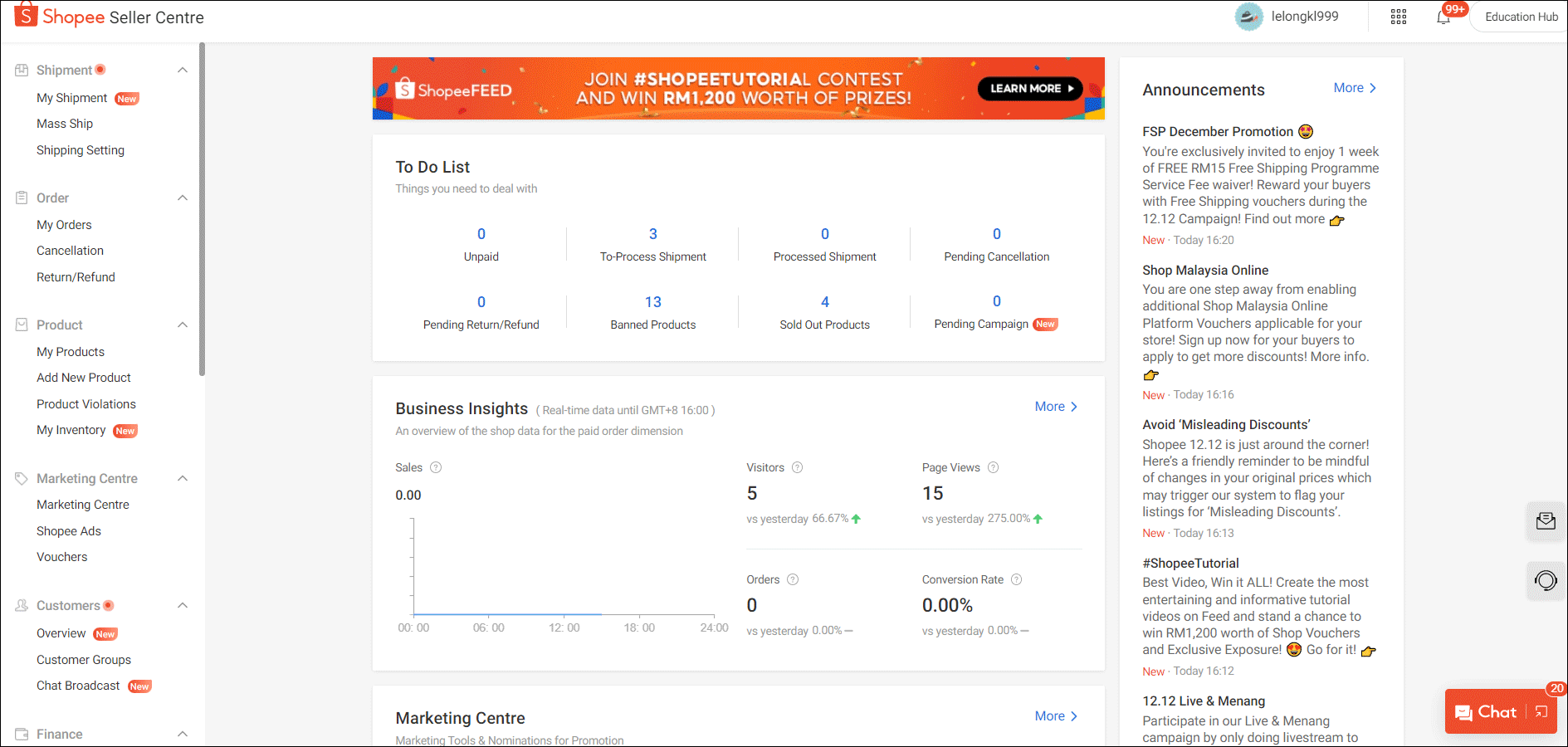The width and height of the screenshot is (1568, 747).
Task: Click the Shipment package icon in sidebar
Action: pyautogui.click(x=22, y=70)
